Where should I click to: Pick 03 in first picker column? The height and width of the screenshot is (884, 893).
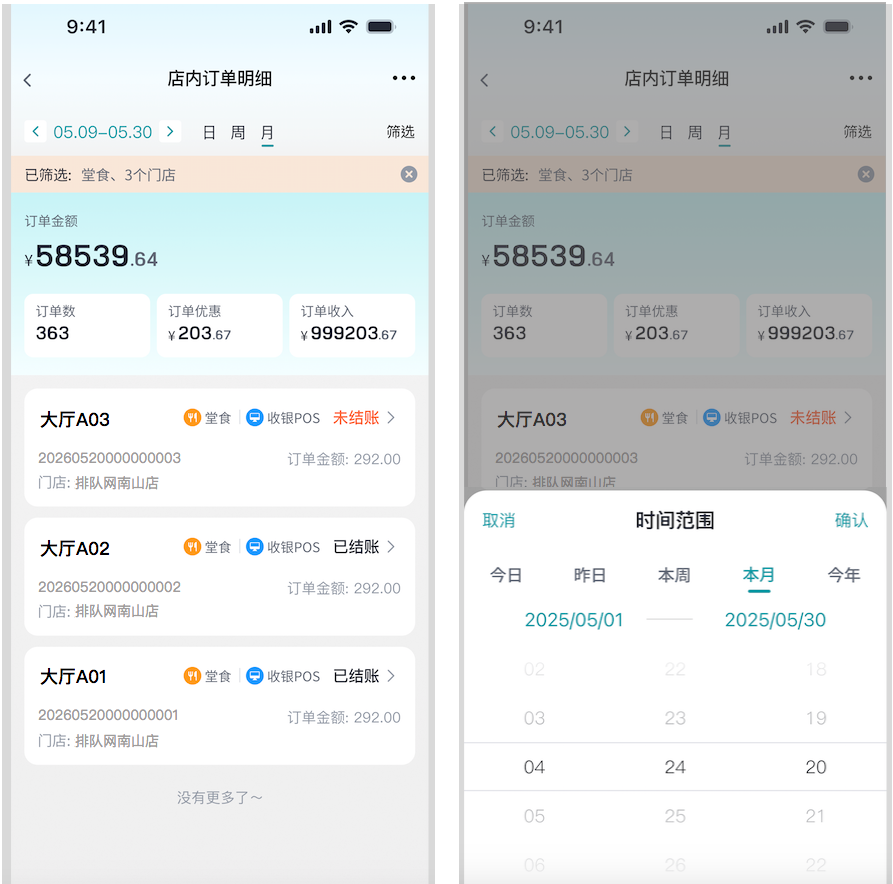click(534, 718)
